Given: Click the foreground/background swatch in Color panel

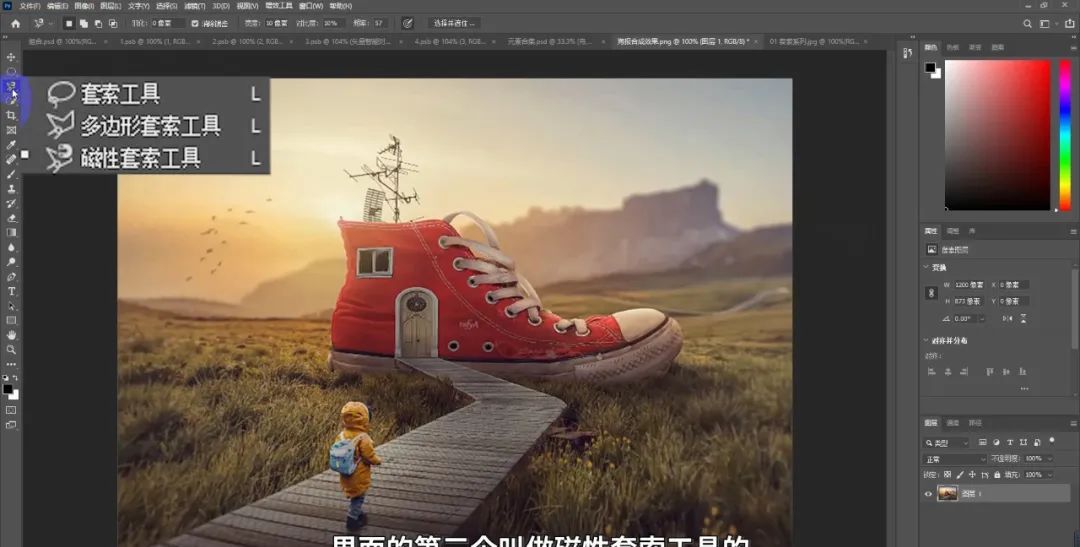Looking at the screenshot, I should tap(933, 70).
